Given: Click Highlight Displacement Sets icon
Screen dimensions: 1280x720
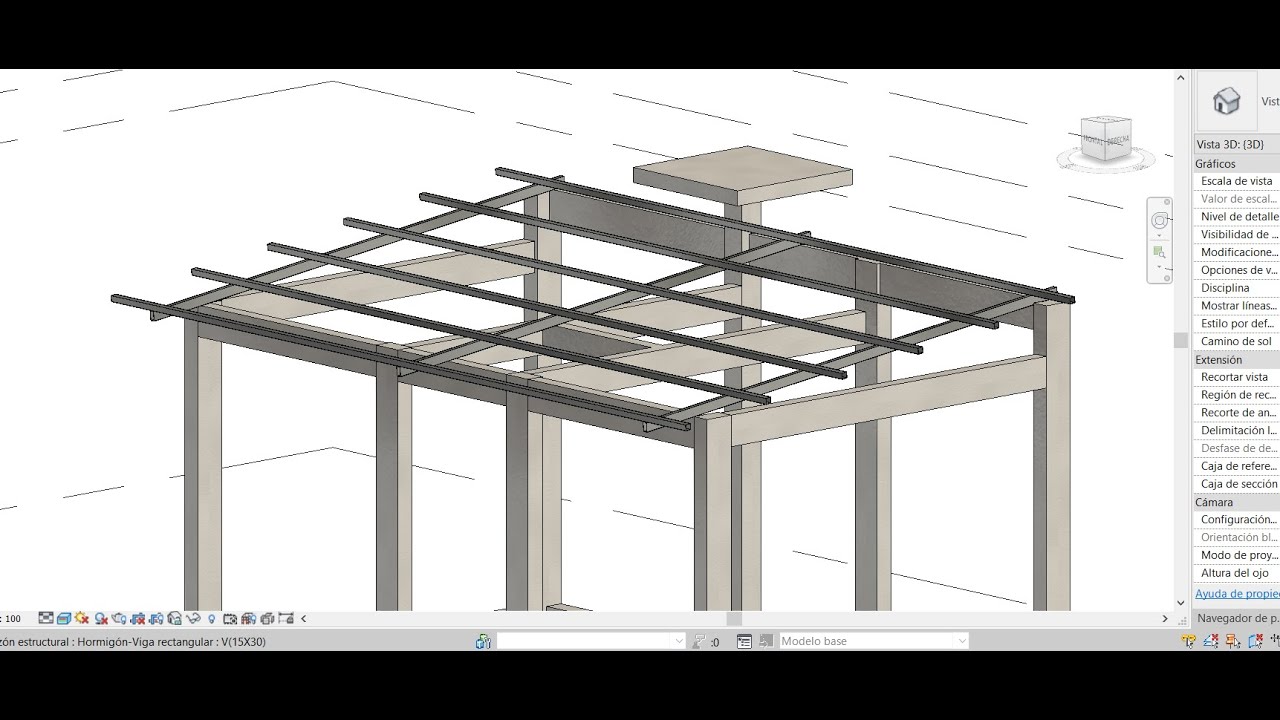Looking at the screenshot, I should click(267, 619).
